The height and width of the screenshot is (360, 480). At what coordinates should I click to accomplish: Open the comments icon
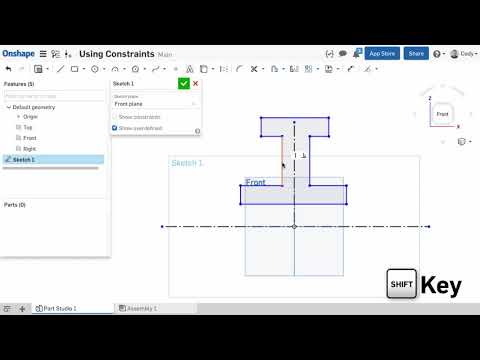click(342, 54)
